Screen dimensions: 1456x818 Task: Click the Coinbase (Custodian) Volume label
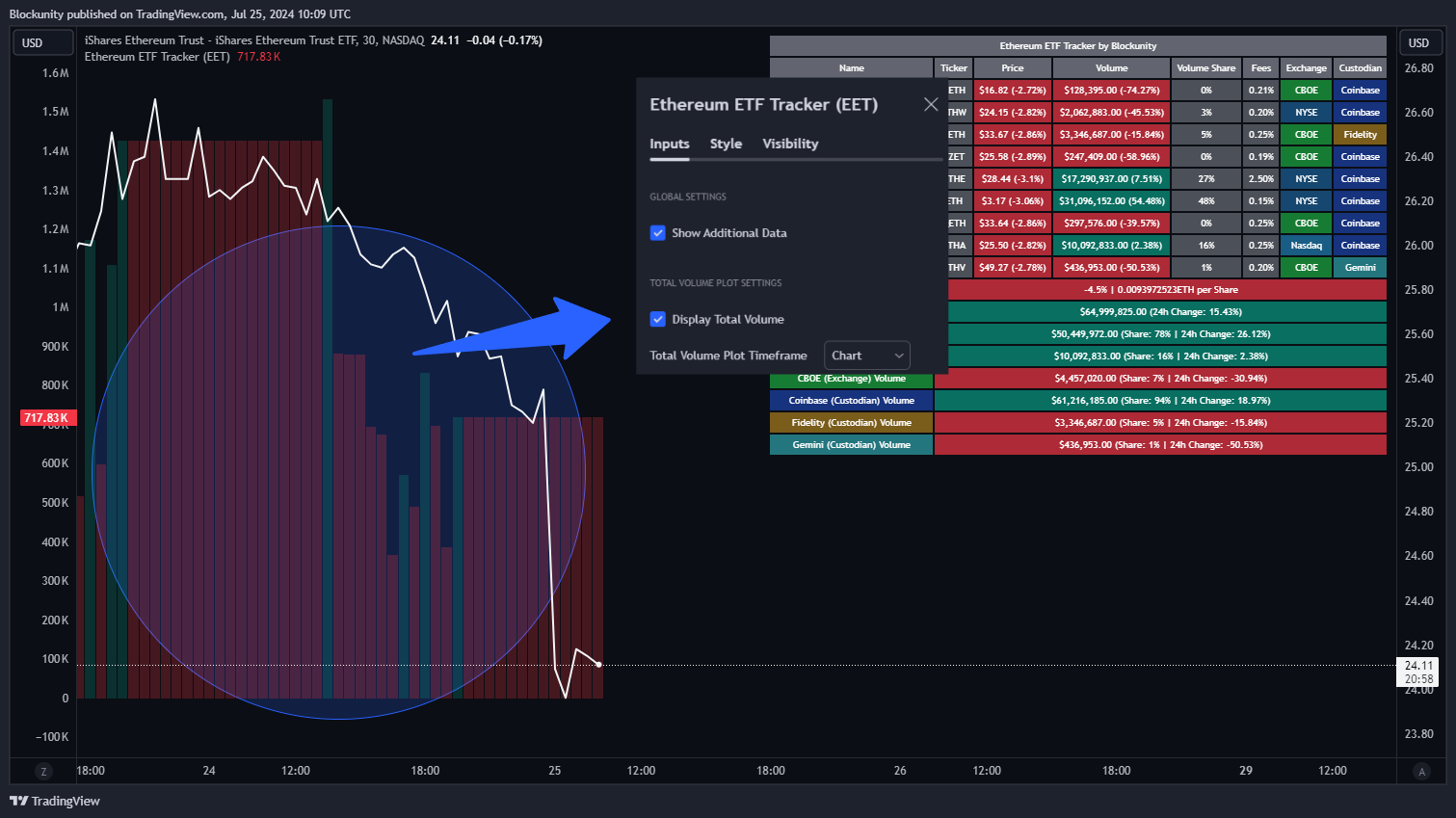click(852, 400)
